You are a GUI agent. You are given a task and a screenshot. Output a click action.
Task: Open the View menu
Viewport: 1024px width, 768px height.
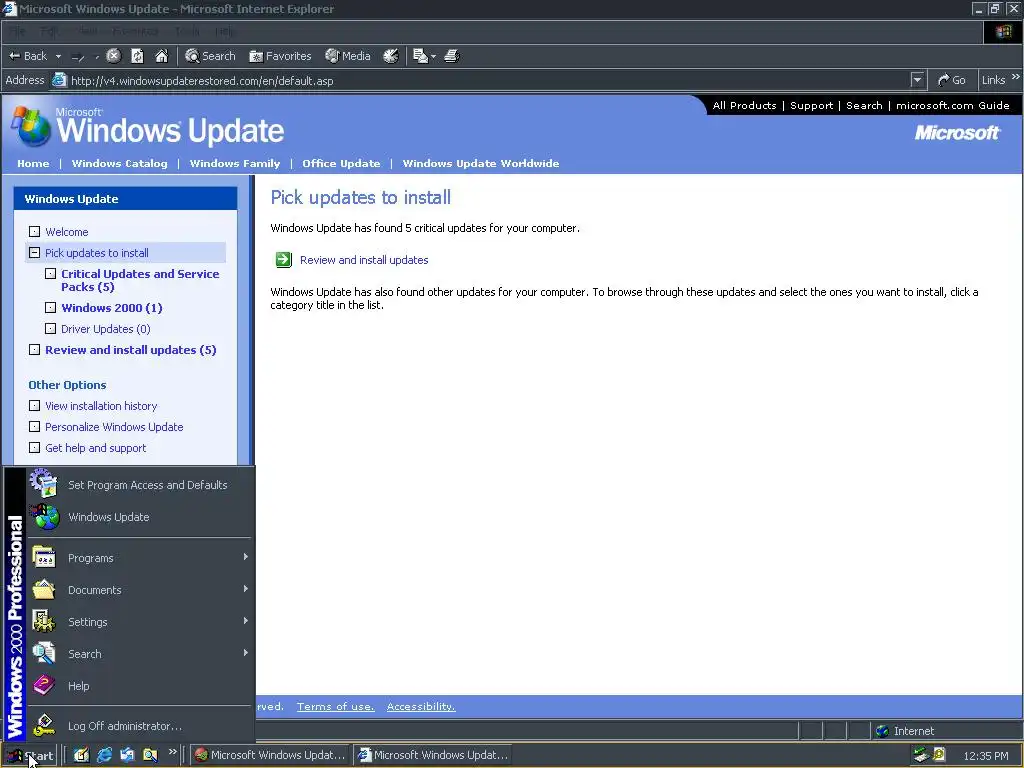(x=87, y=31)
